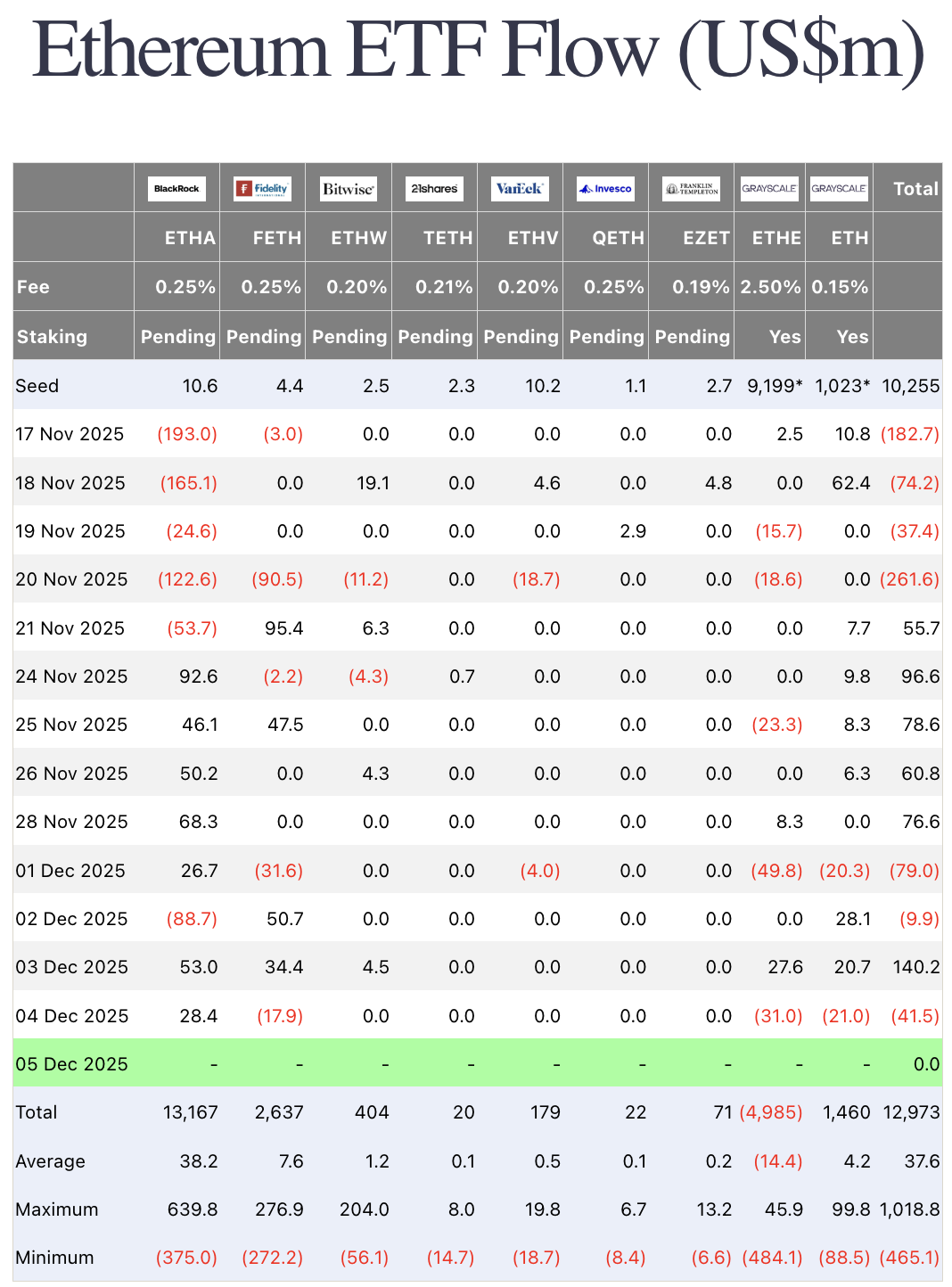Click the 10,255 seed total
This screenshot has height=1287, width=952.
click(911, 386)
